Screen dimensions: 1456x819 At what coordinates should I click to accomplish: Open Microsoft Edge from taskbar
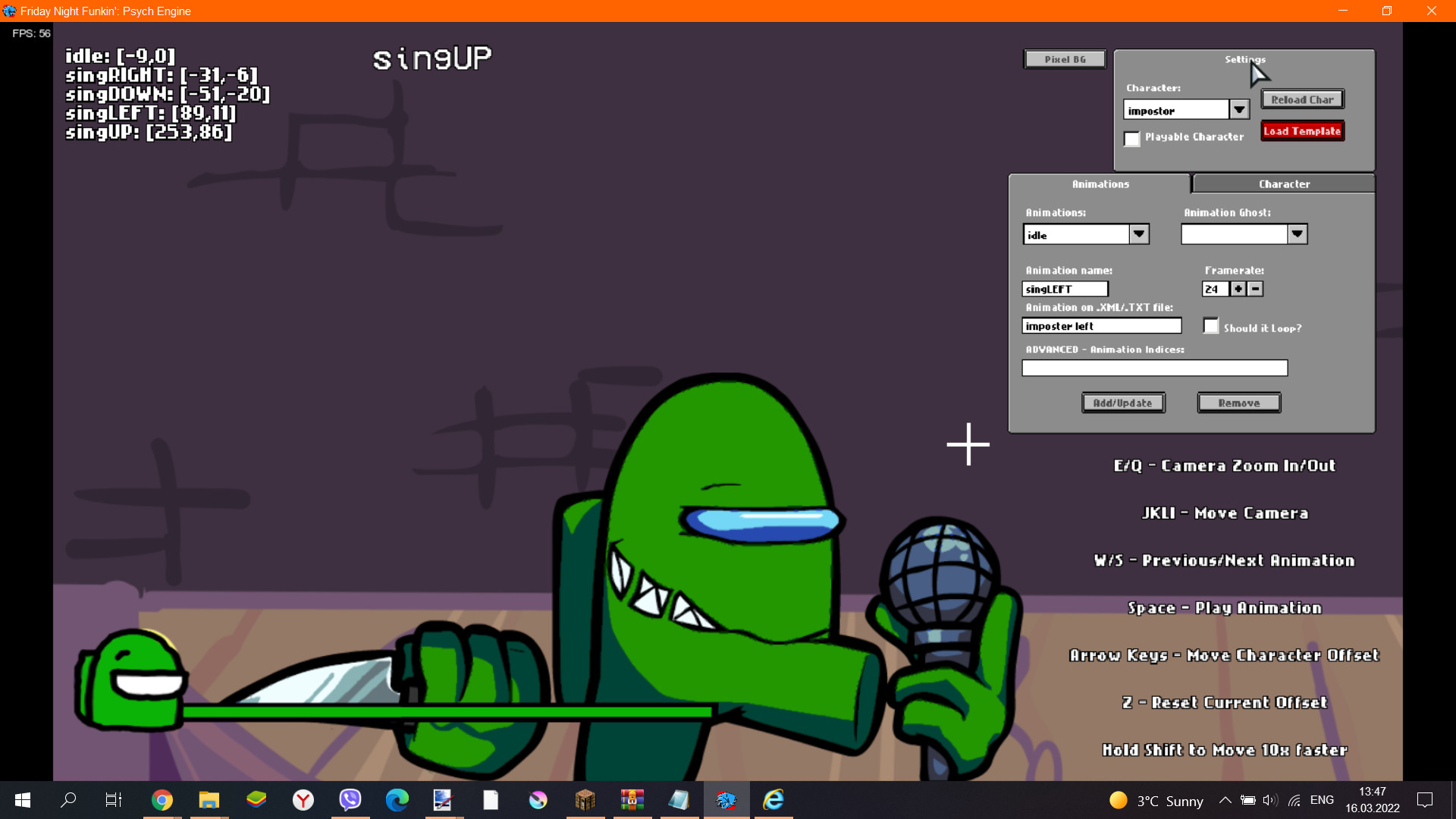pyautogui.click(x=397, y=800)
